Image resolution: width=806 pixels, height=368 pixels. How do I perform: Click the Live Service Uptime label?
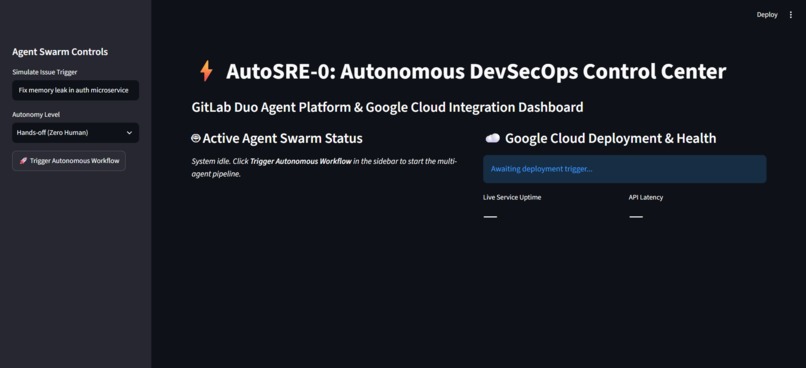click(512, 197)
